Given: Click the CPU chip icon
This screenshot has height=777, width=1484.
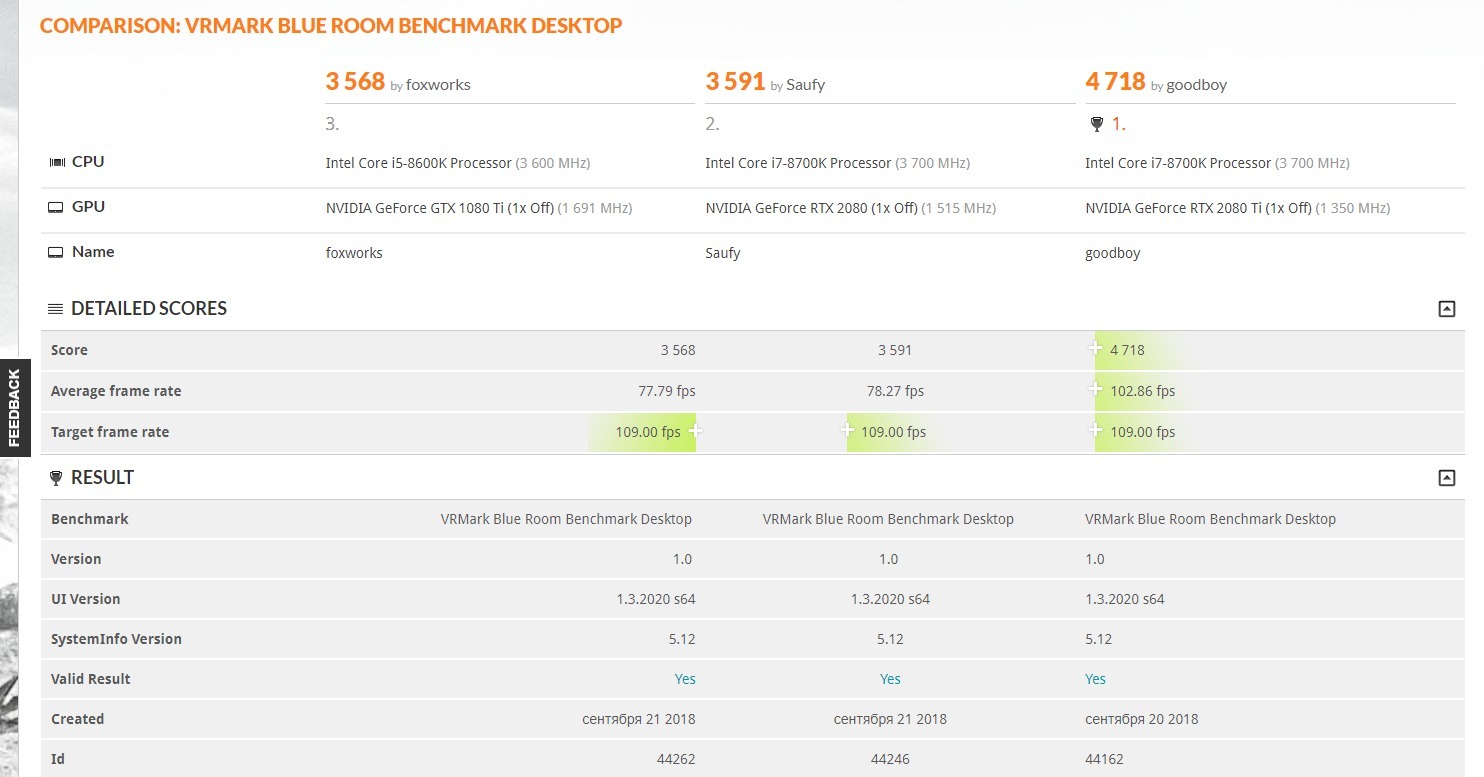Looking at the screenshot, I should click(x=56, y=162).
